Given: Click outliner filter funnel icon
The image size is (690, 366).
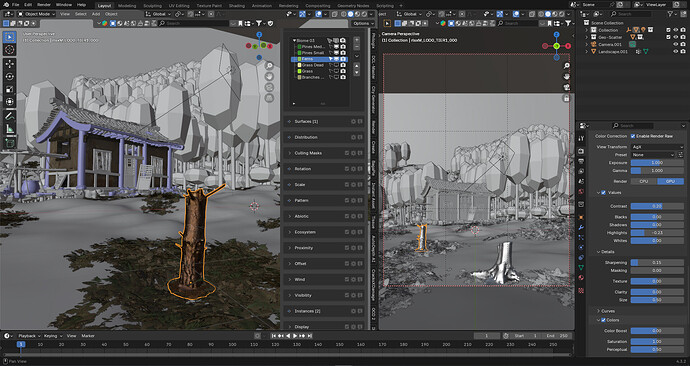Looking at the screenshot, I should coord(670,14).
